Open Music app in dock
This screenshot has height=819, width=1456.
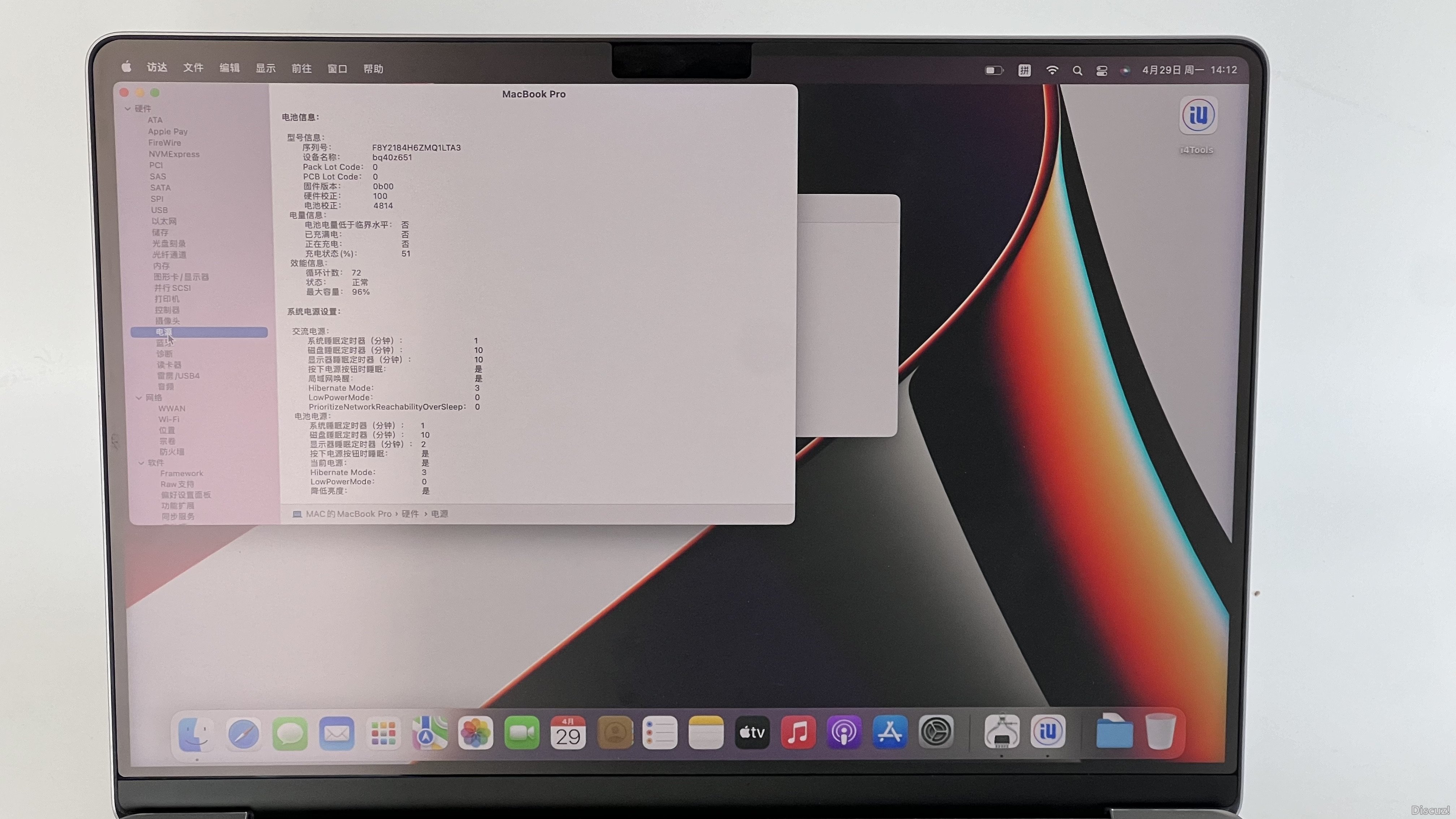coord(798,733)
